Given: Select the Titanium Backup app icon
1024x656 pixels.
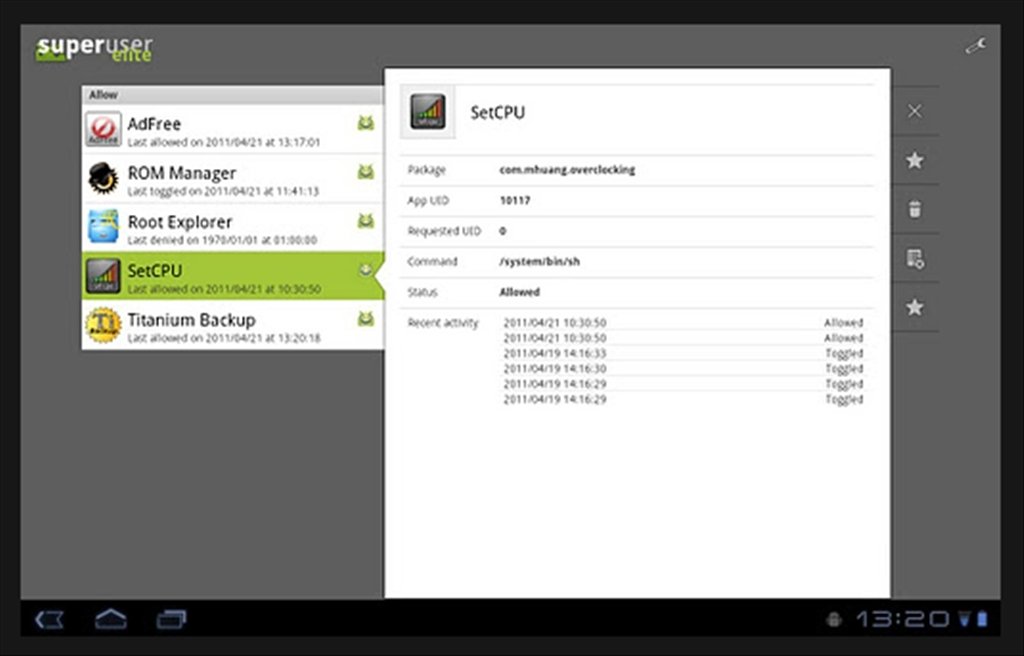Looking at the screenshot, I should (103, 325).
